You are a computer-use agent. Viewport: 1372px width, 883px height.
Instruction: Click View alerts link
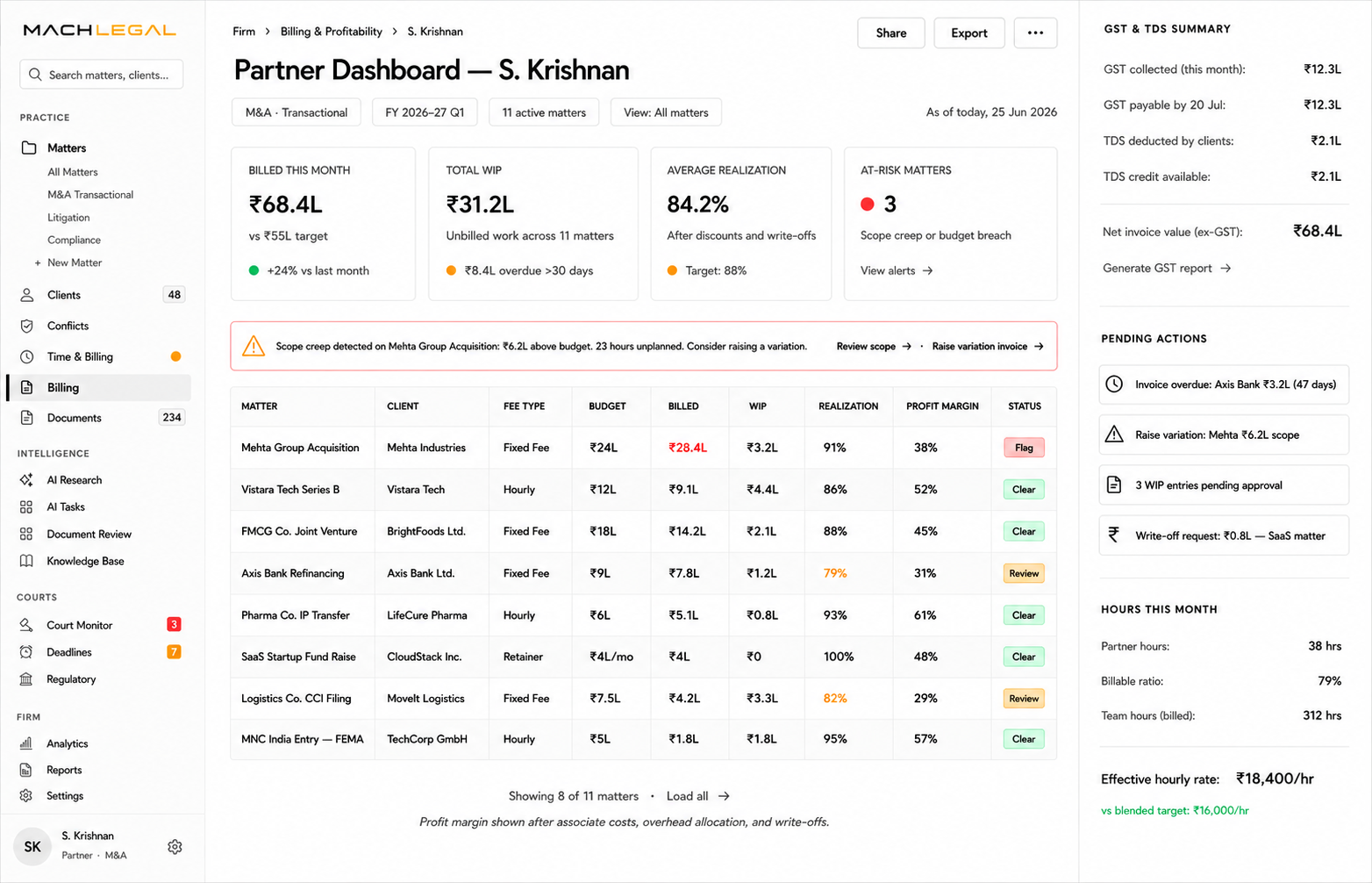coord(897,270)
